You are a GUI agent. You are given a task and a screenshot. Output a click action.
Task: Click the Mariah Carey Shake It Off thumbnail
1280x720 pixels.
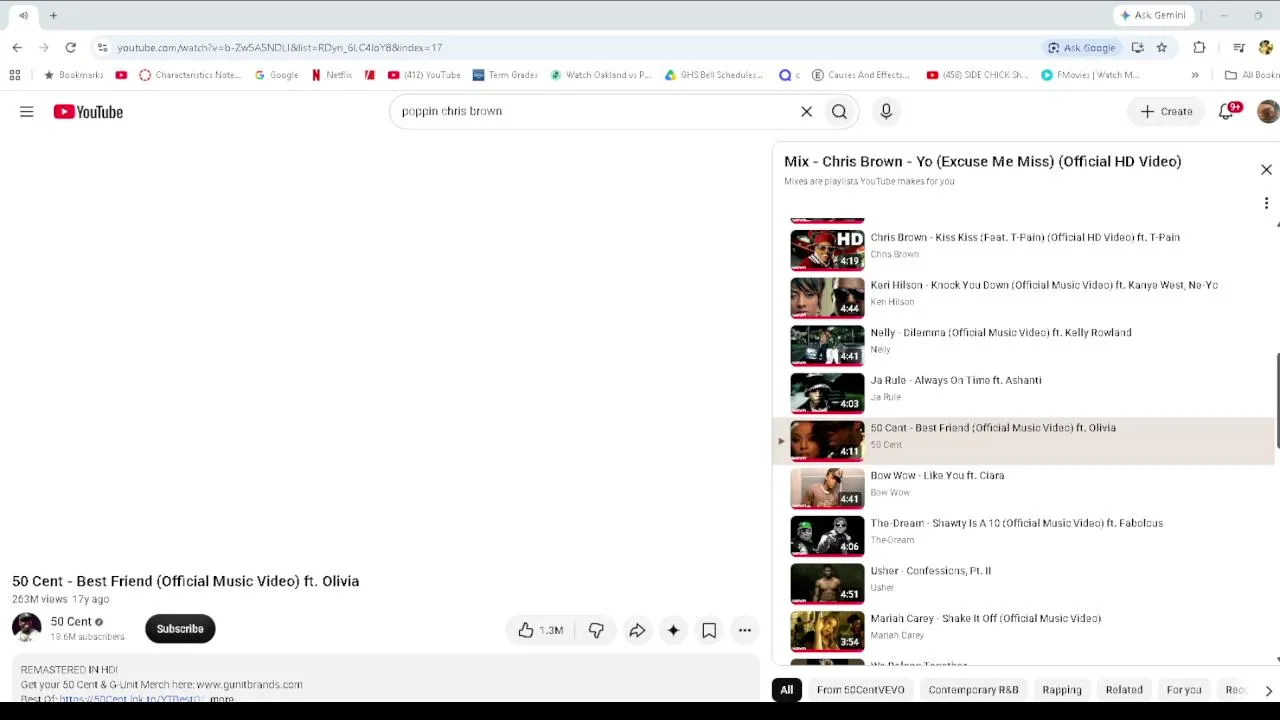(x=827, y=631)
